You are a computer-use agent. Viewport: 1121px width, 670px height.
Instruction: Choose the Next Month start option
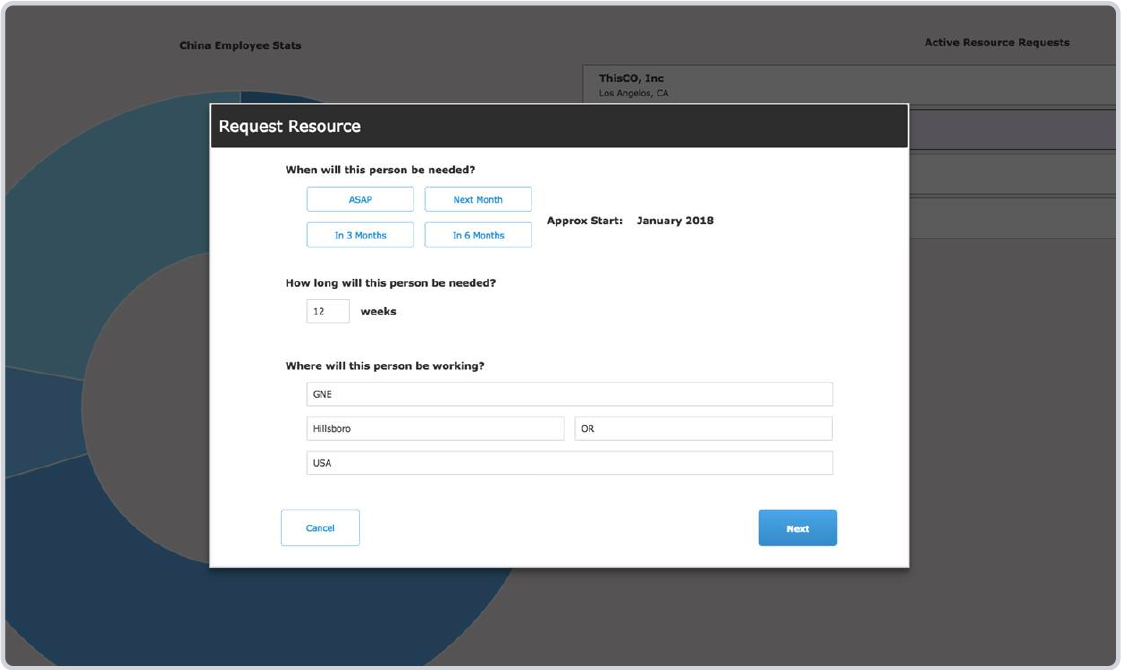[478, 200]
